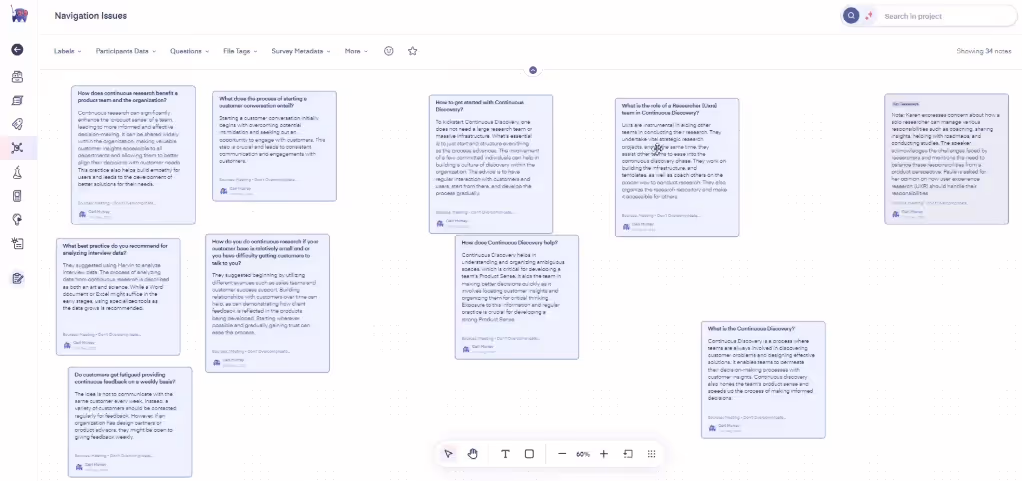Image resolution: width=1022 pixels, height=481 pixels.
Task: Toggle the dot grid icon
Action: [651, 454]
